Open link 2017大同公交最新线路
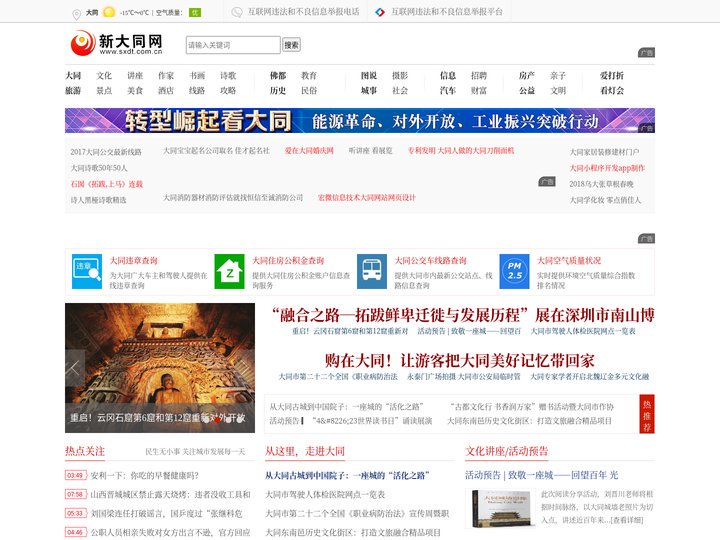Image resolution: width=720 pixels, height=540 pixels. (106, 152)
